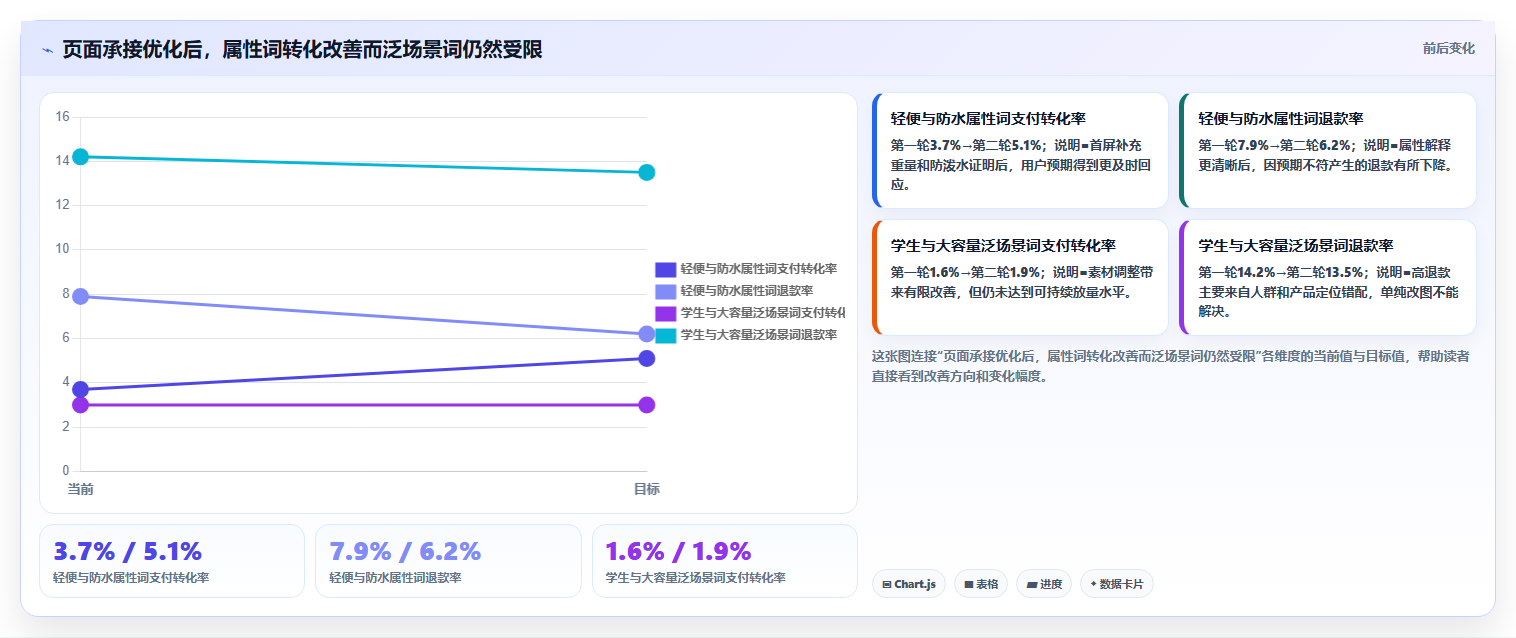Click the card text 第一轮1.6%→第二轮1.9%
This screenshot has height=638, width=1516.
[x=966, y=271]
